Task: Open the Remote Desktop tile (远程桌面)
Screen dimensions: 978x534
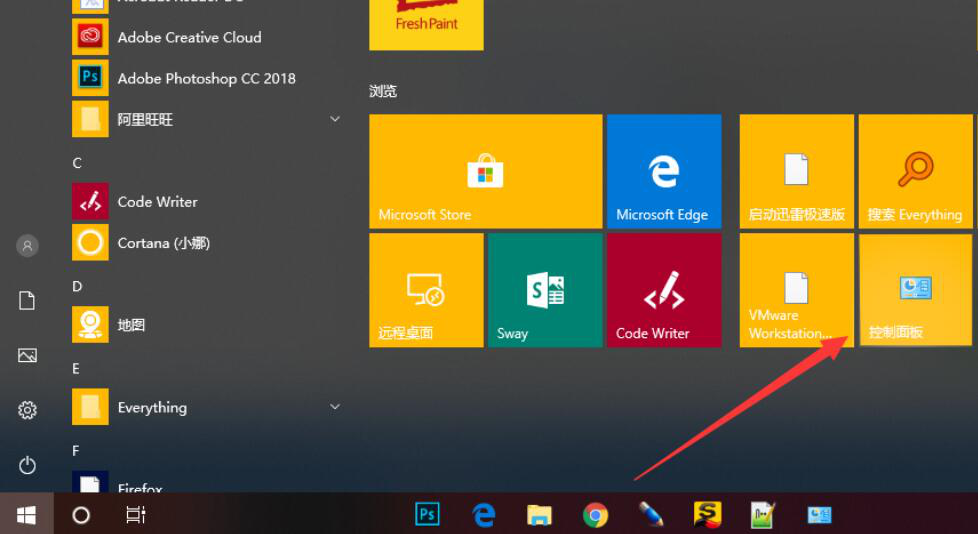Action: 426,290
